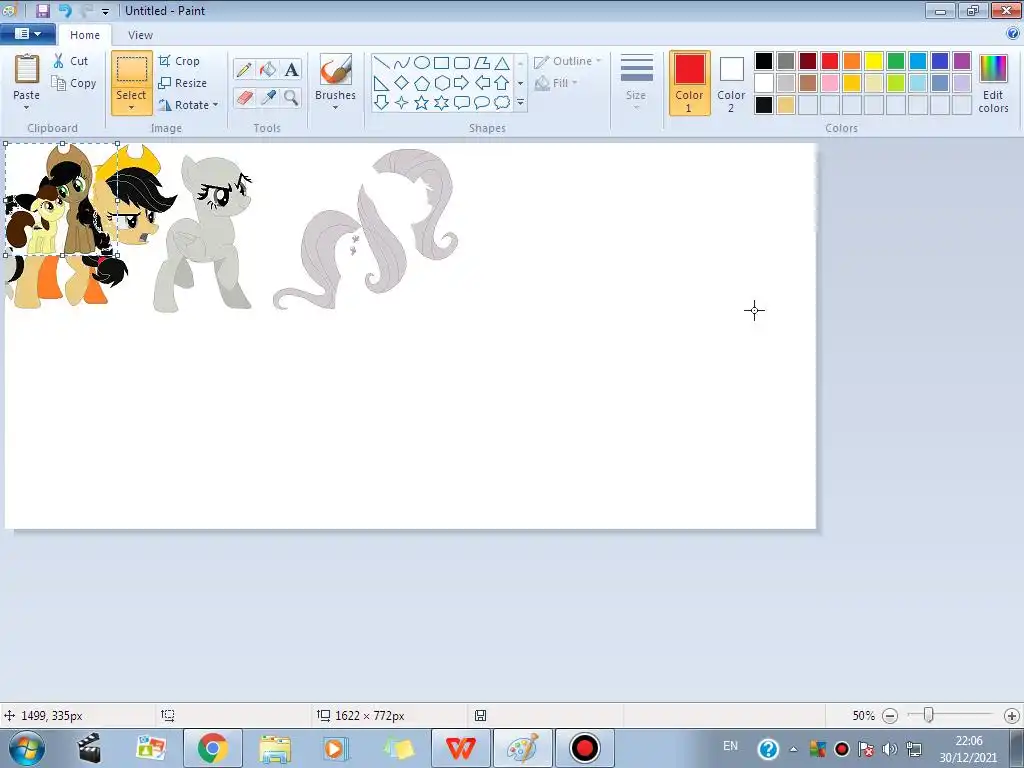This screenshot has height=768, width=1024.
Task: Select the Fill with color bucket tool
Action: (268, 69)
